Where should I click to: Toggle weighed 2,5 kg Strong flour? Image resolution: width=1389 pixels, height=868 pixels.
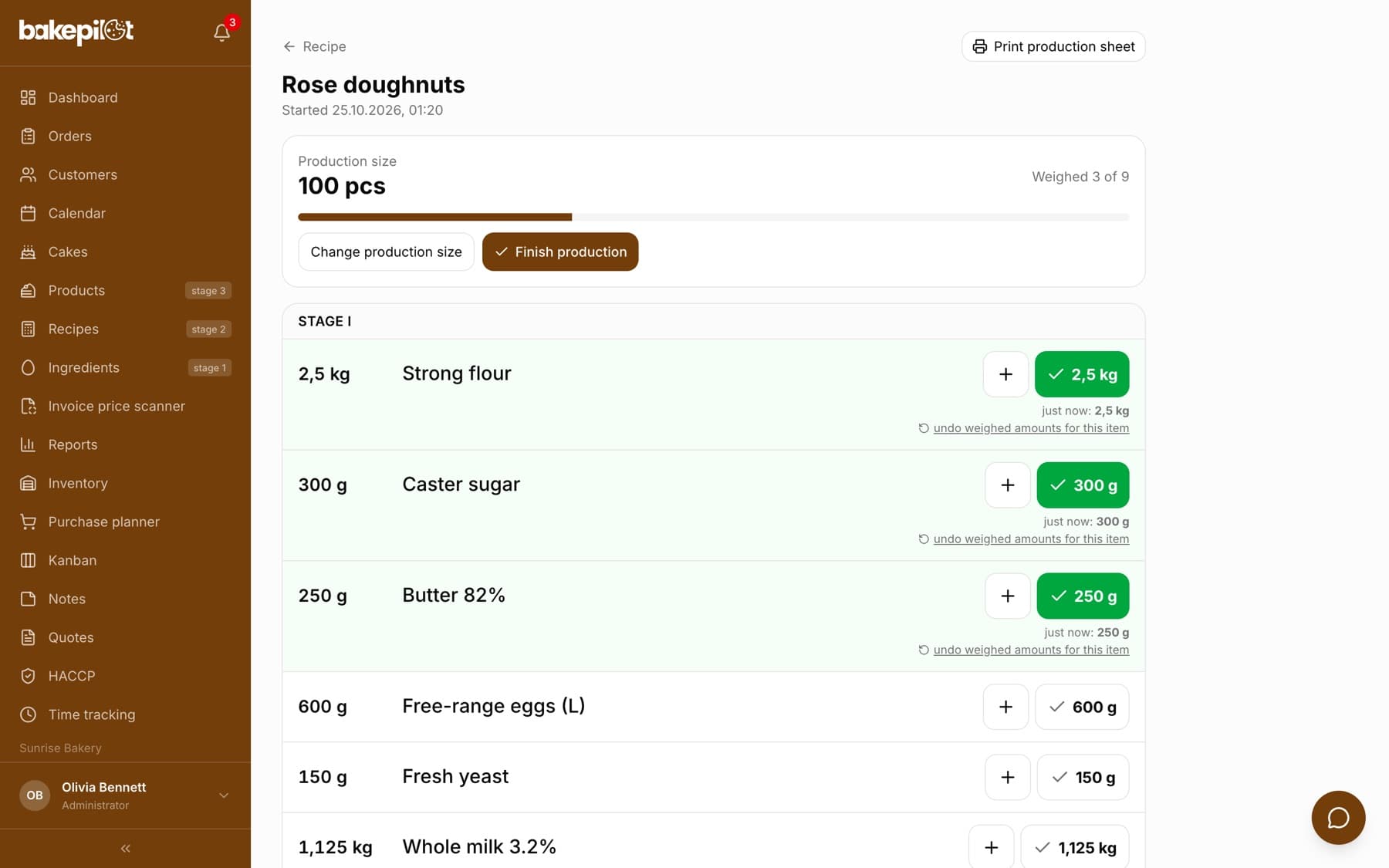tap(1082, 374)
